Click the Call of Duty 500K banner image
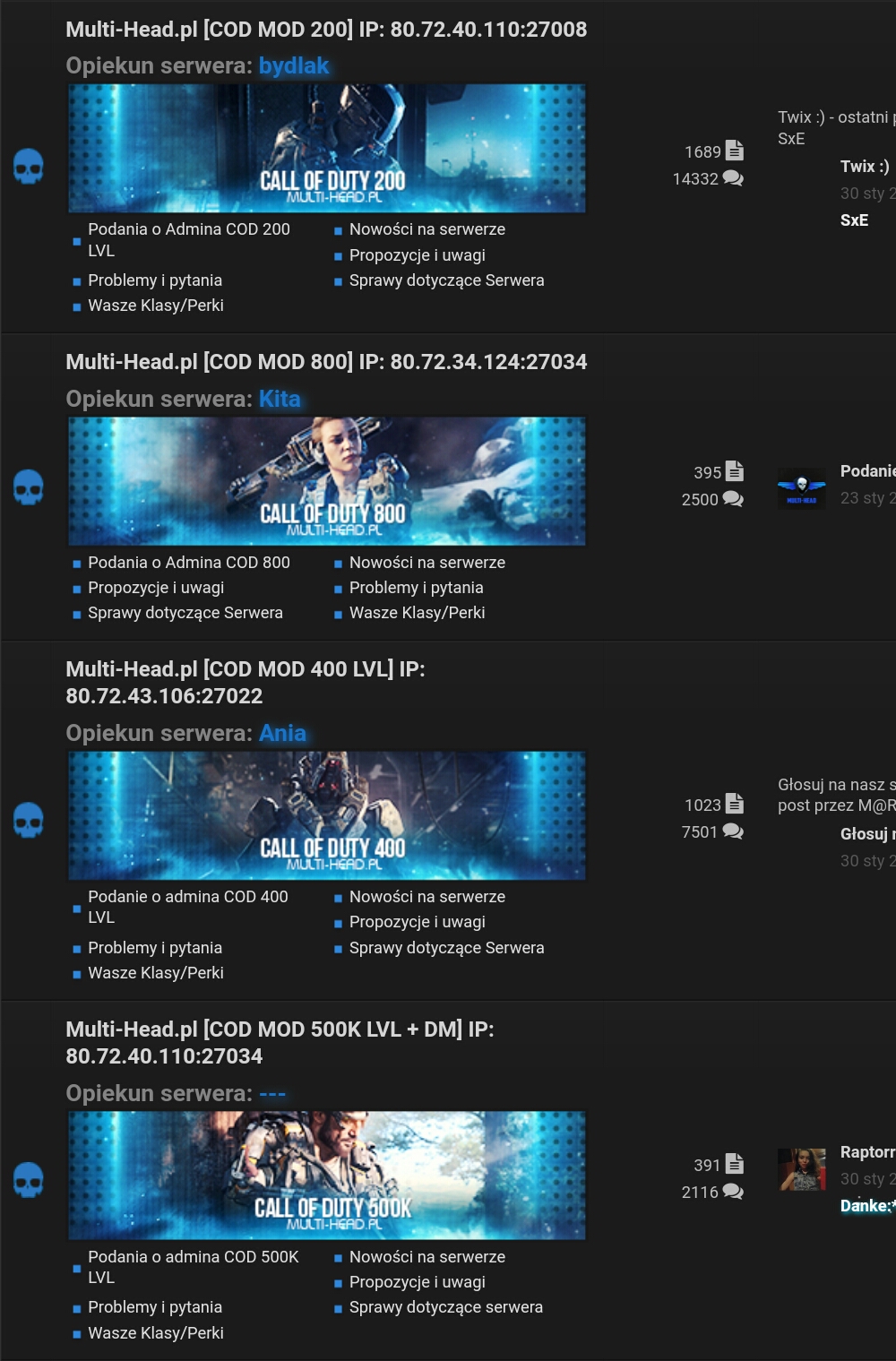 pos(327,1176)
